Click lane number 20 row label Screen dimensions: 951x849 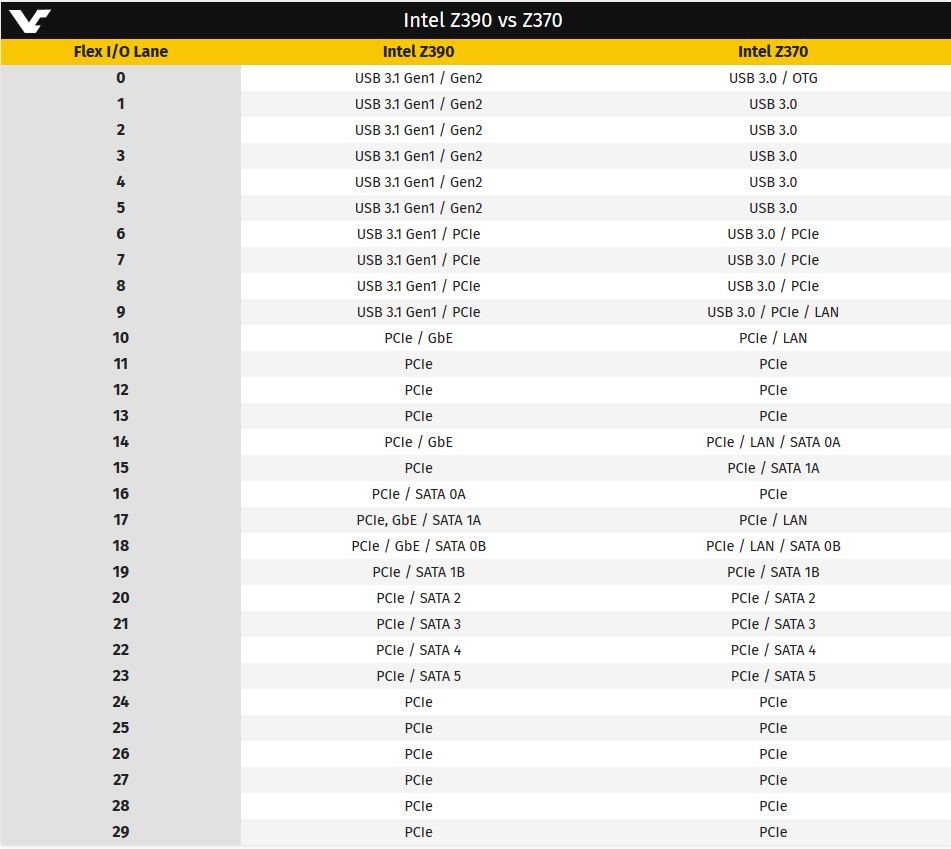pyautogui.click(x=121, y=598)
